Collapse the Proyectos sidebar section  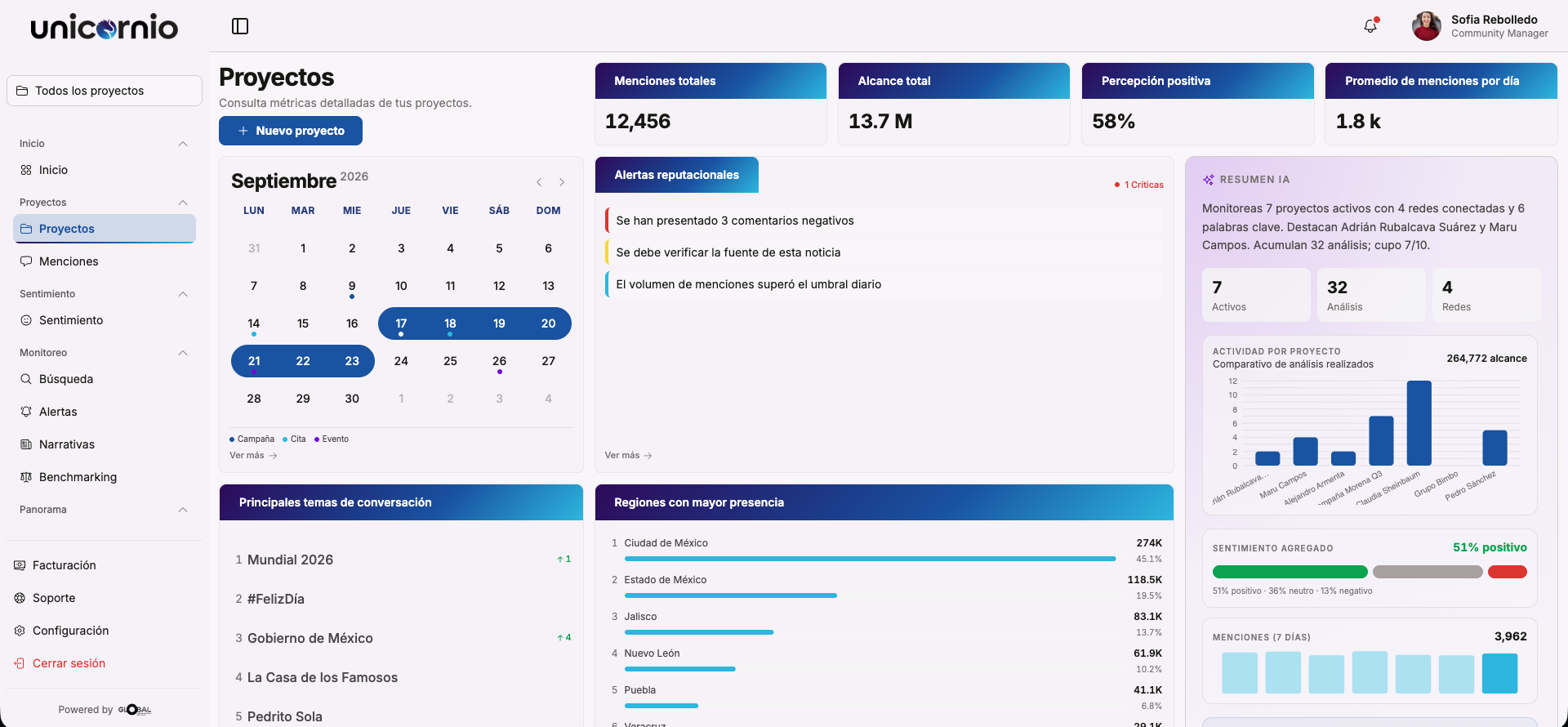tap(183, 203)
